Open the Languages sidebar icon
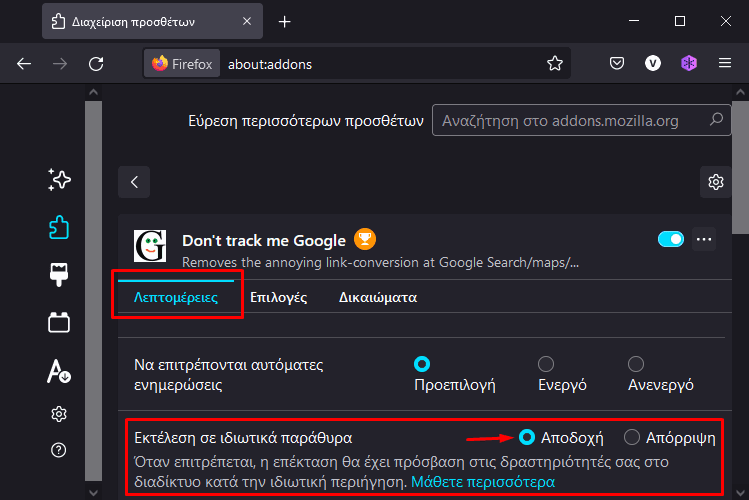The width and height of the screenshot is (749, 500). (59, 371)
